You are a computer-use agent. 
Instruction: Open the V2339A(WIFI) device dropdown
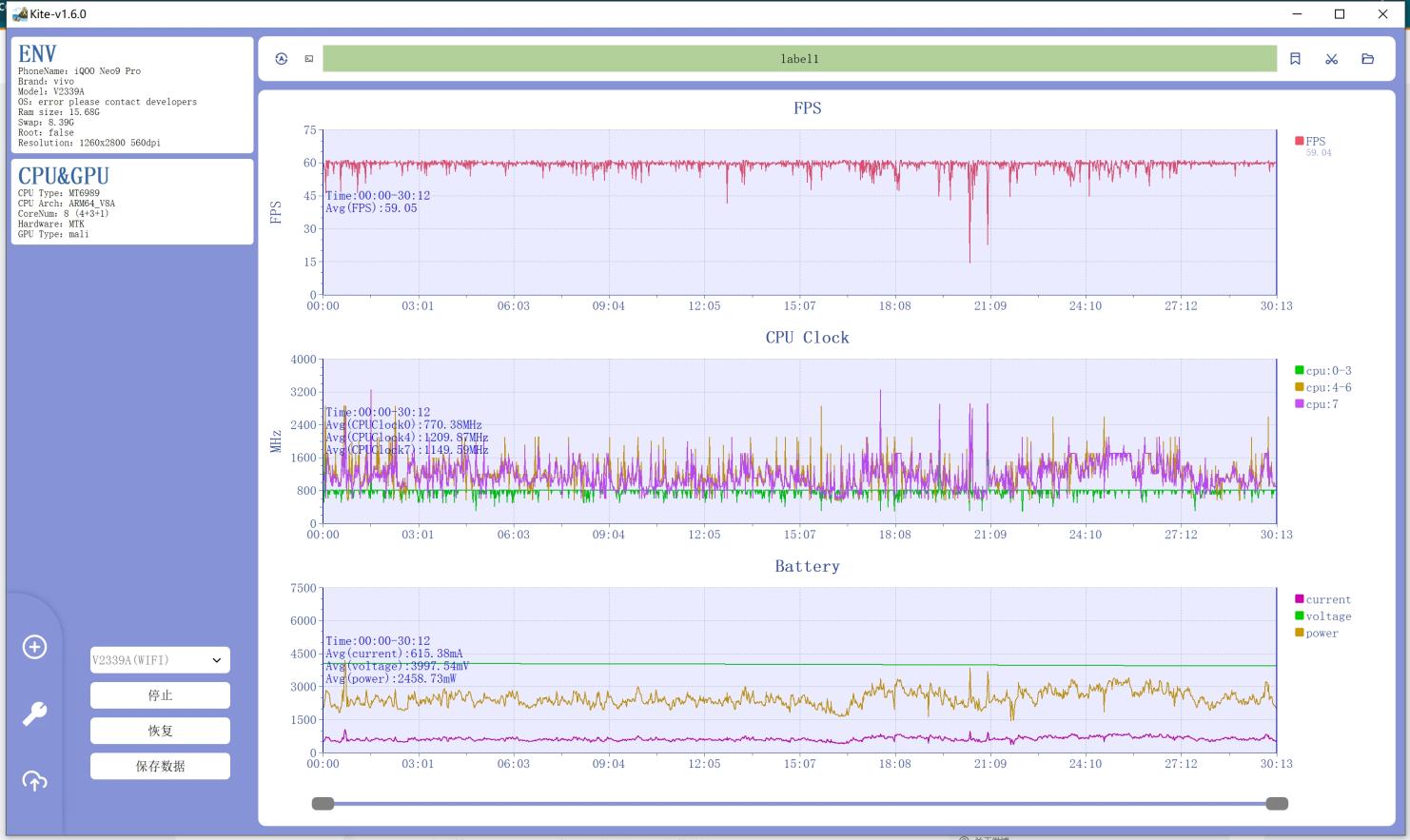click(x=160, y=660)
